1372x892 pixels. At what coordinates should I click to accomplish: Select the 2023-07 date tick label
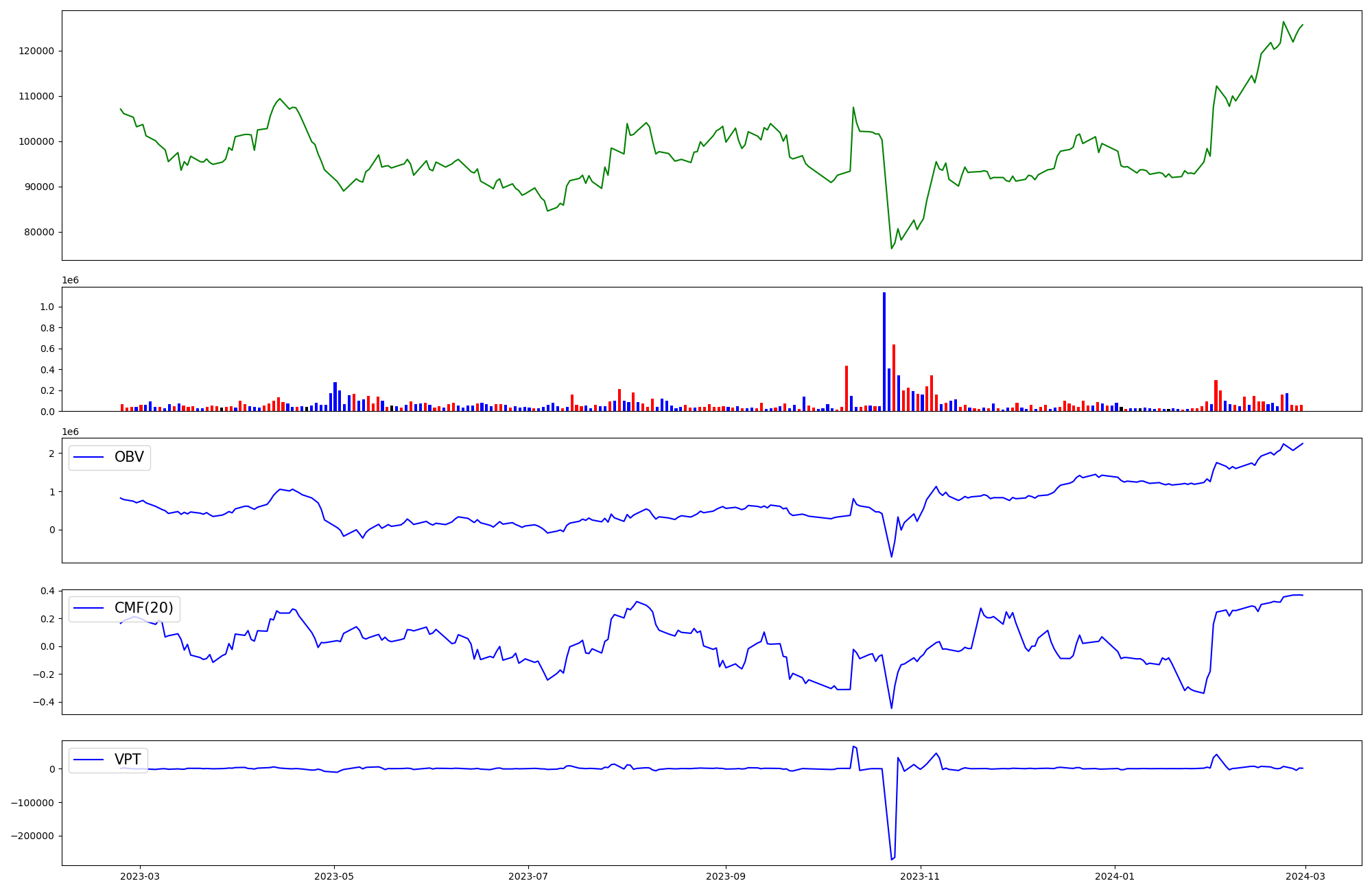pyautogui.click(x=528, y=876)
